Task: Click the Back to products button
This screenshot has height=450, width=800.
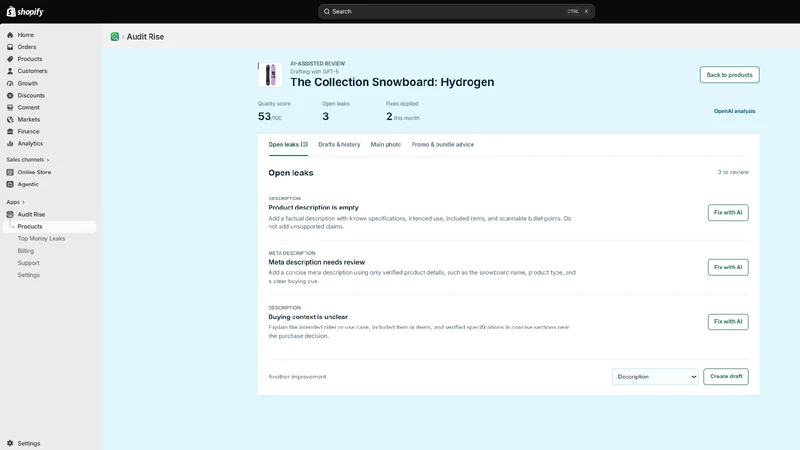Action: click(730, 75)
